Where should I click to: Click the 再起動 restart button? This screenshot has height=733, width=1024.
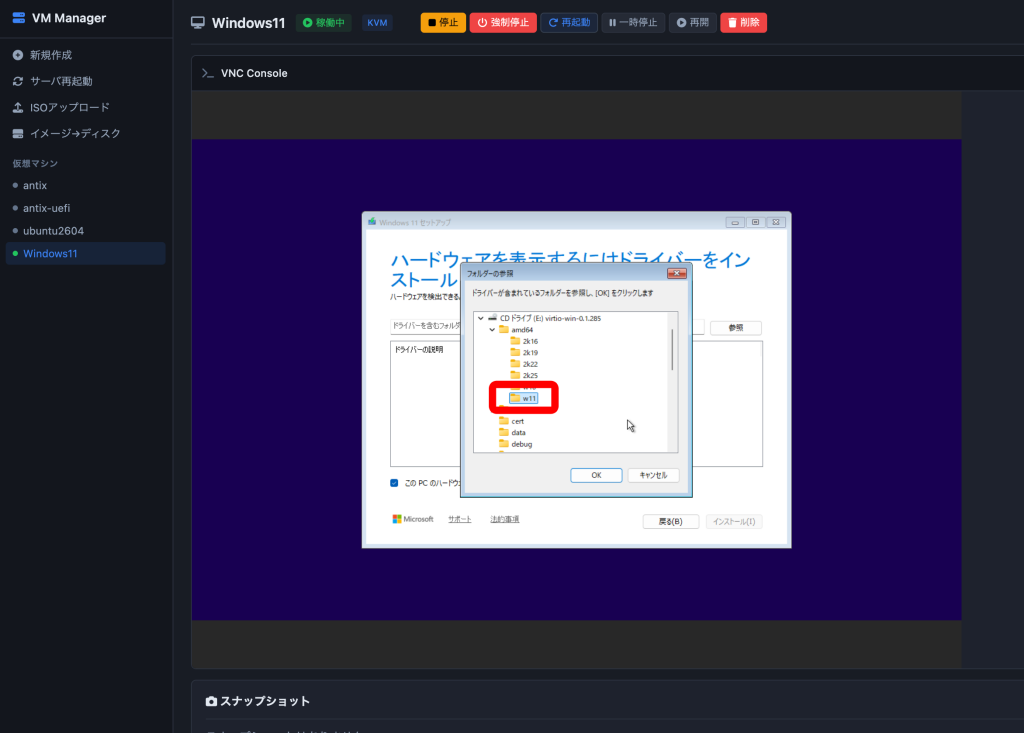(x=569, y=23)
